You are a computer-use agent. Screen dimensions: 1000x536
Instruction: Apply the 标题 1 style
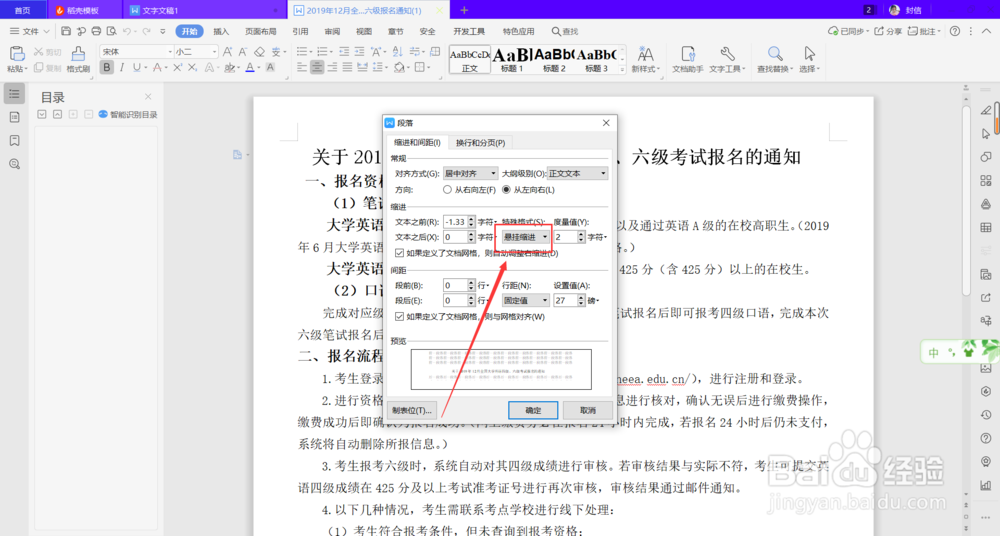tap(512, 59)
